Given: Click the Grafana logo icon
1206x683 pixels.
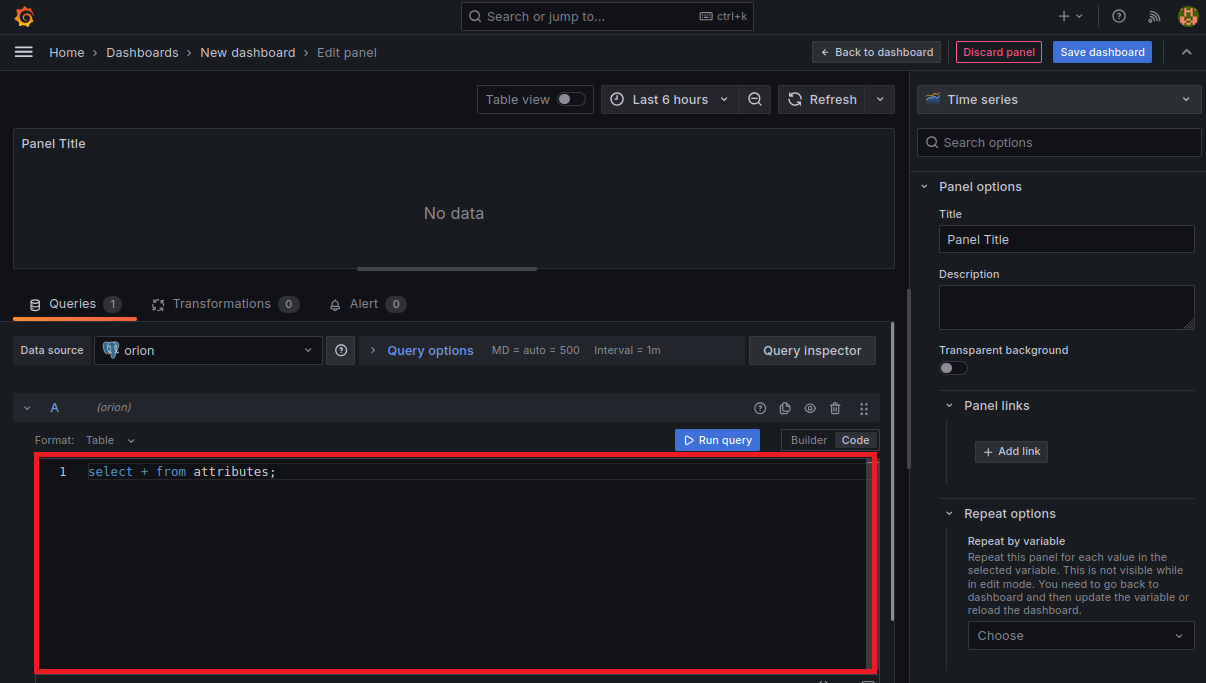Looking at the screenshot, I should (x=25, y=17).
